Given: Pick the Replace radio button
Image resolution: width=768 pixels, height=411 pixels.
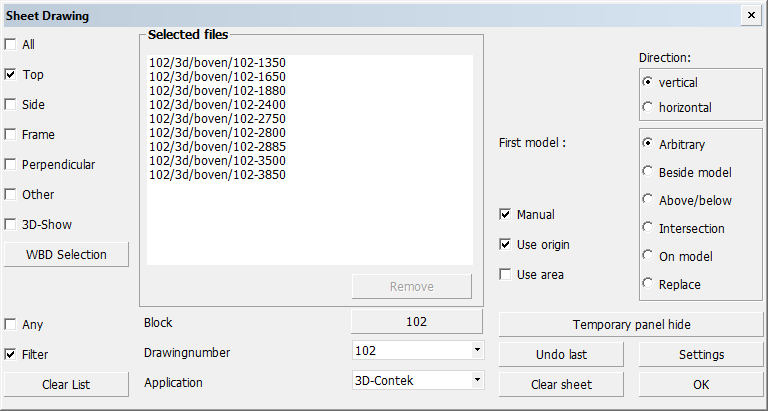Looking at the screenshot, I should coord(648,285).
